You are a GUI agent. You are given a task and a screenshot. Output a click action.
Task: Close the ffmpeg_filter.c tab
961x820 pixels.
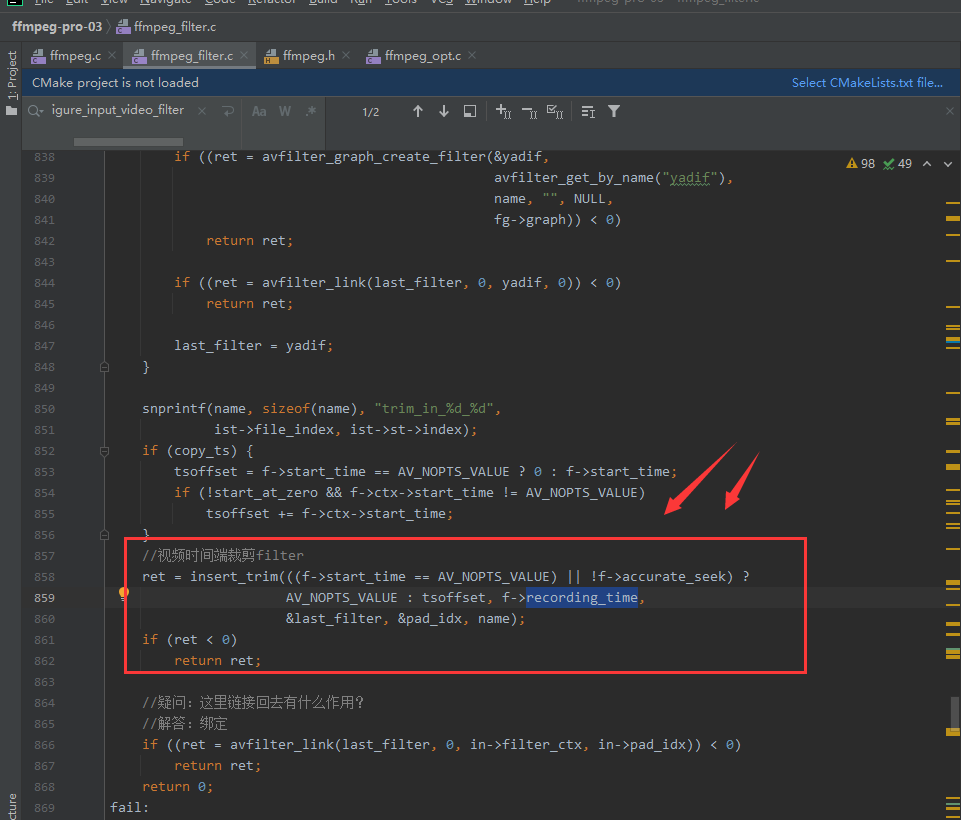coord(244,55)
